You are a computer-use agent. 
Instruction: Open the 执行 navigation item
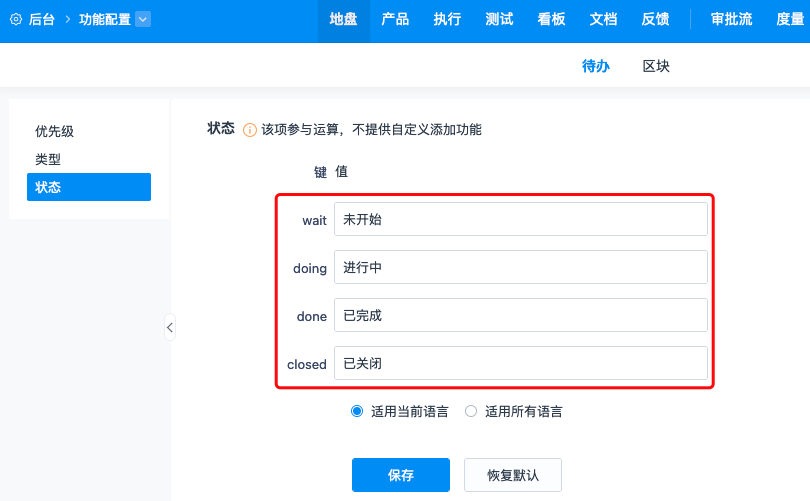[447, 19]
